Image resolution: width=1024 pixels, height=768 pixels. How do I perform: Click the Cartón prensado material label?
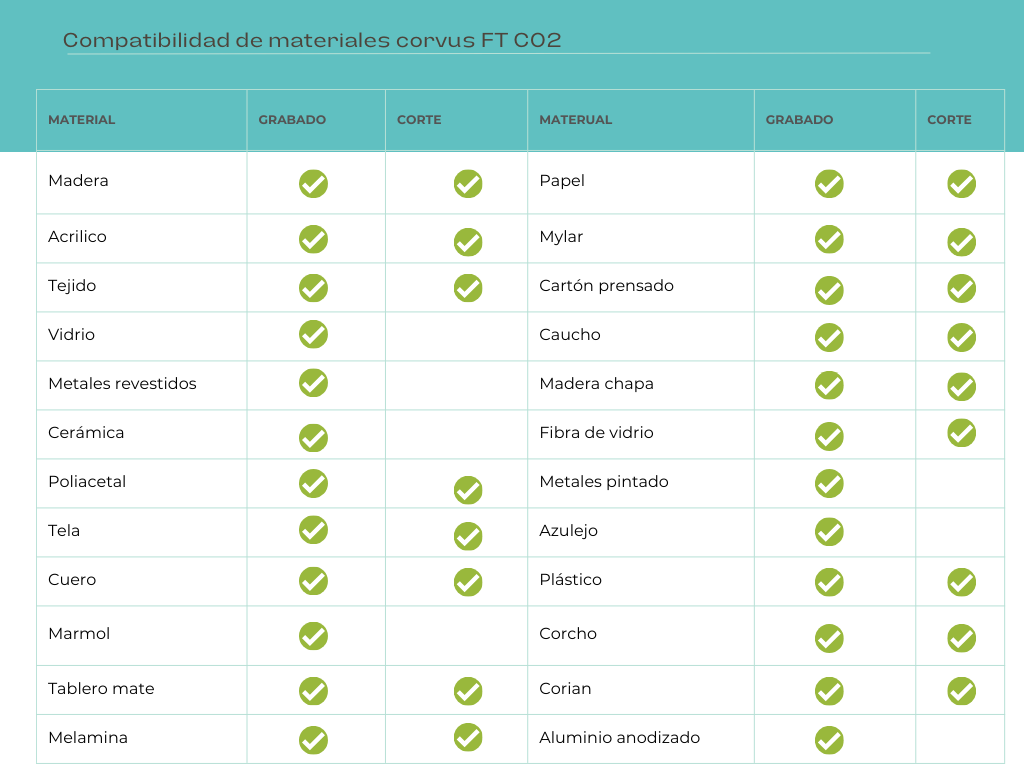pyautogui.click(x=606, y=286)
